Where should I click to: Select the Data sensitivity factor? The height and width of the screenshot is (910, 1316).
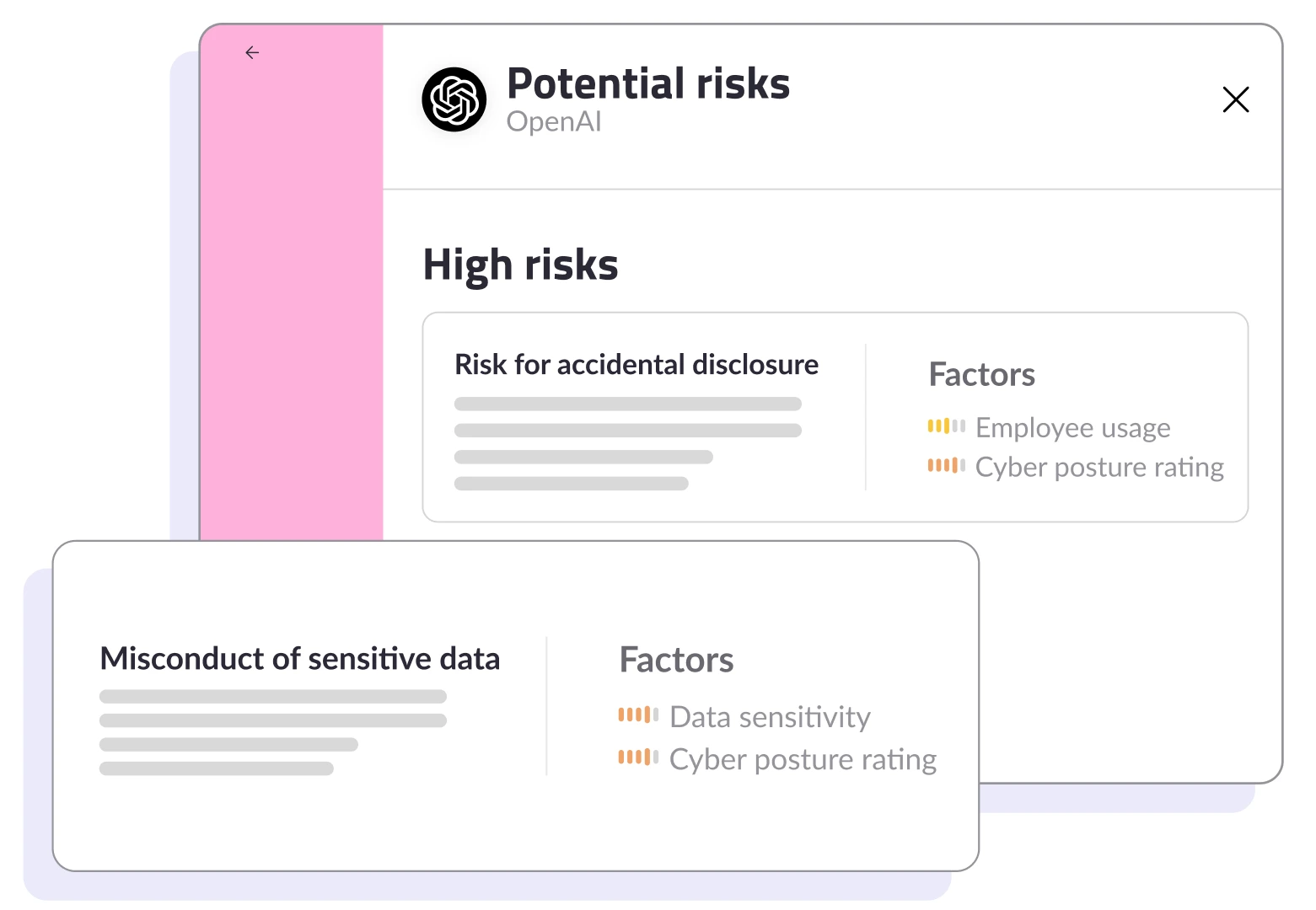[x=770, y=717]
